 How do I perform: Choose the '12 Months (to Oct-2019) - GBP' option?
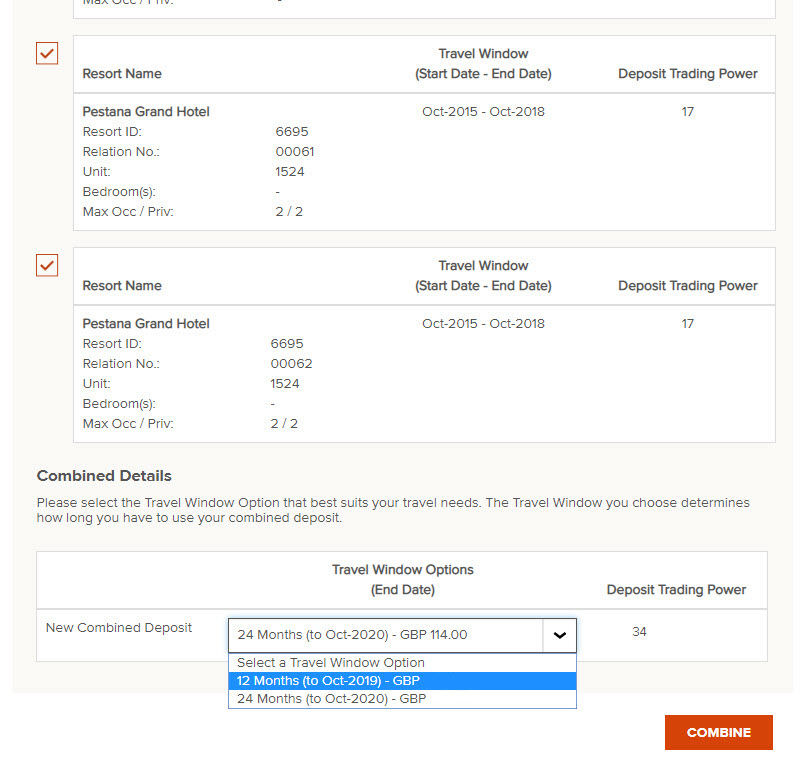pos(402,681)
